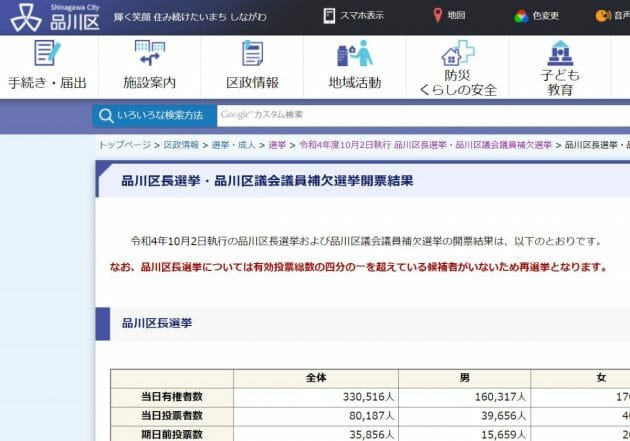
Task: Go to トップページ breadcrumb link
Action: click(x=125, y=145)
